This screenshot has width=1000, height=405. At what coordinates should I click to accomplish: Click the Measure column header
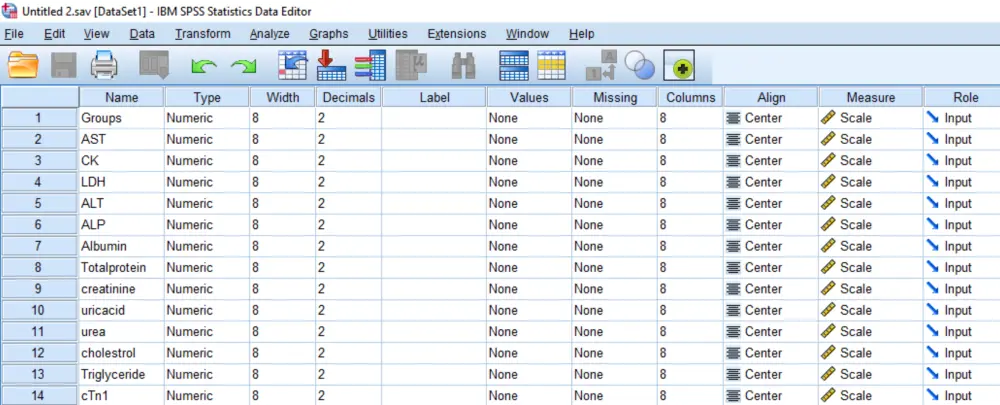tap(871, 98)
